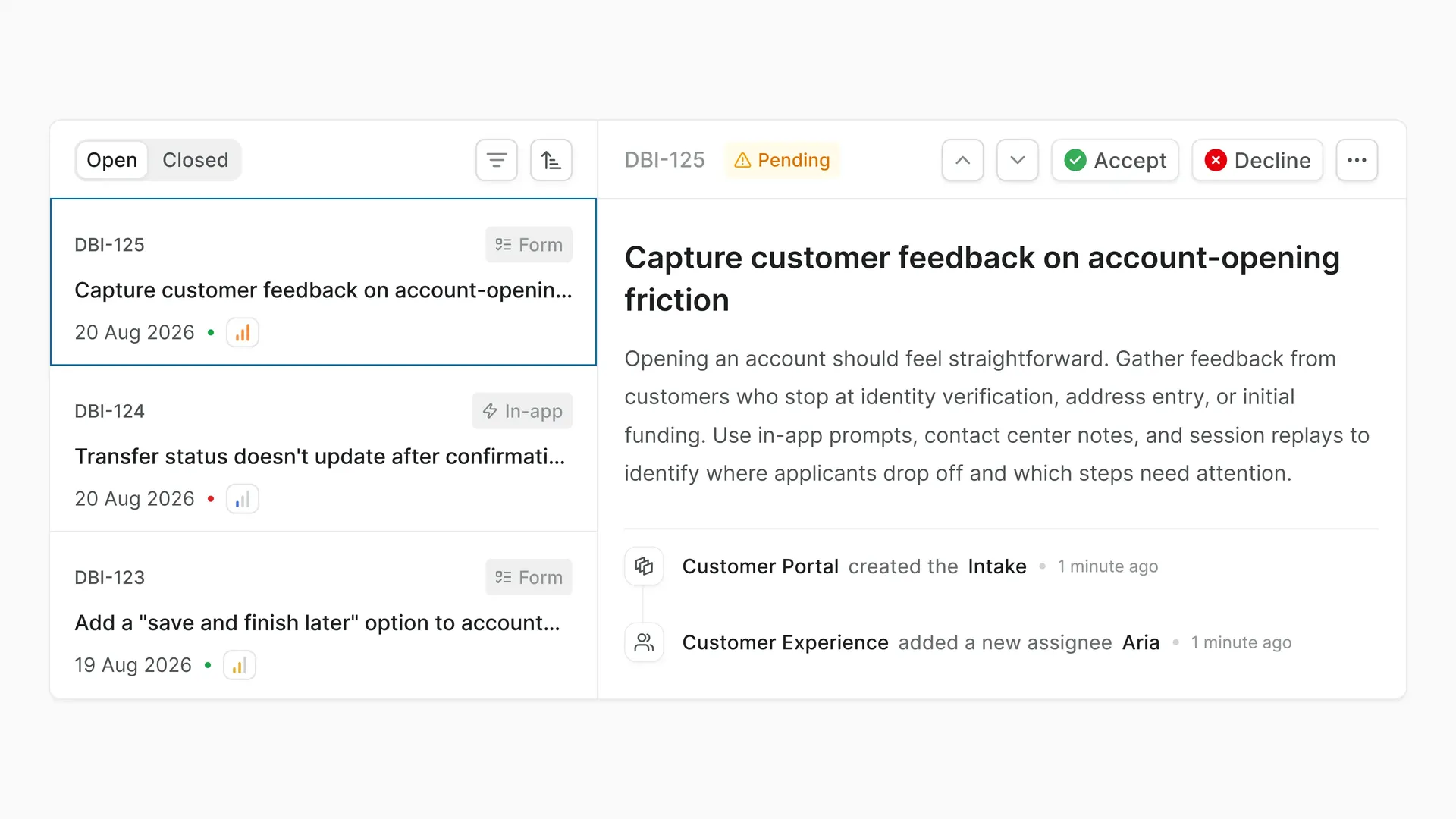This screenshot has height=819, width=1456.
Task: Open 'Transfer status doesn't update after confirmati...'
Action: click(x=323, y=449)
